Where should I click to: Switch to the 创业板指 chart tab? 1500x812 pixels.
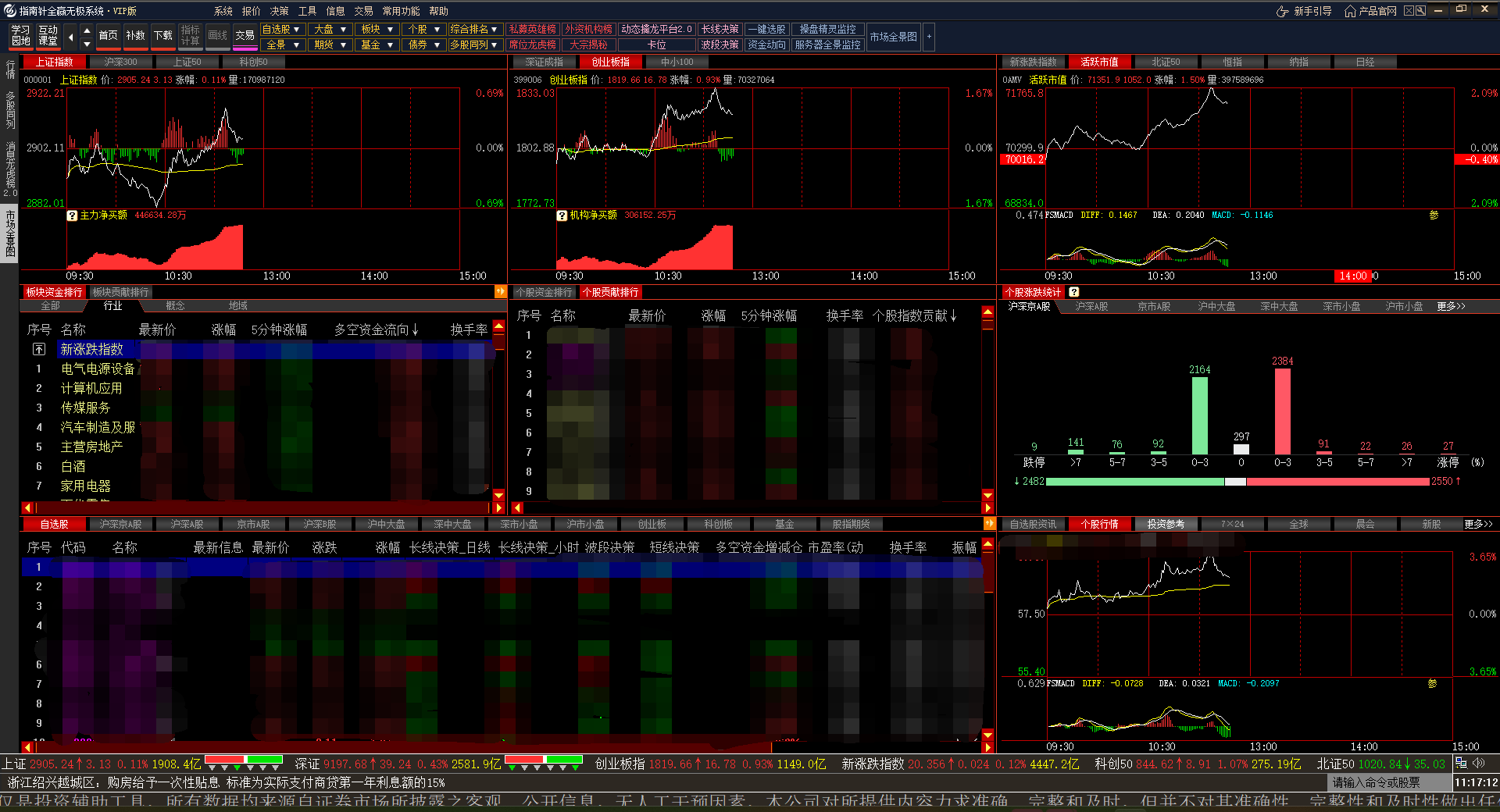tap(610, 62)
